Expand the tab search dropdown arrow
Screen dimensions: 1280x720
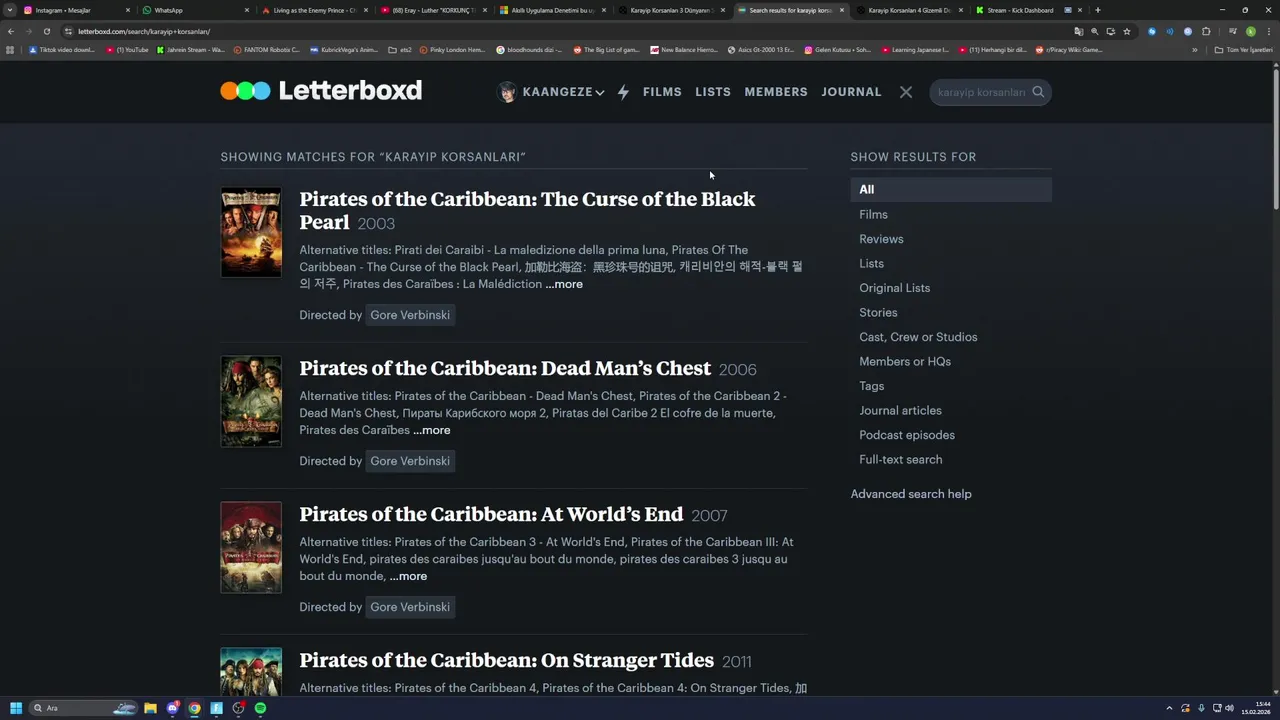10,10
